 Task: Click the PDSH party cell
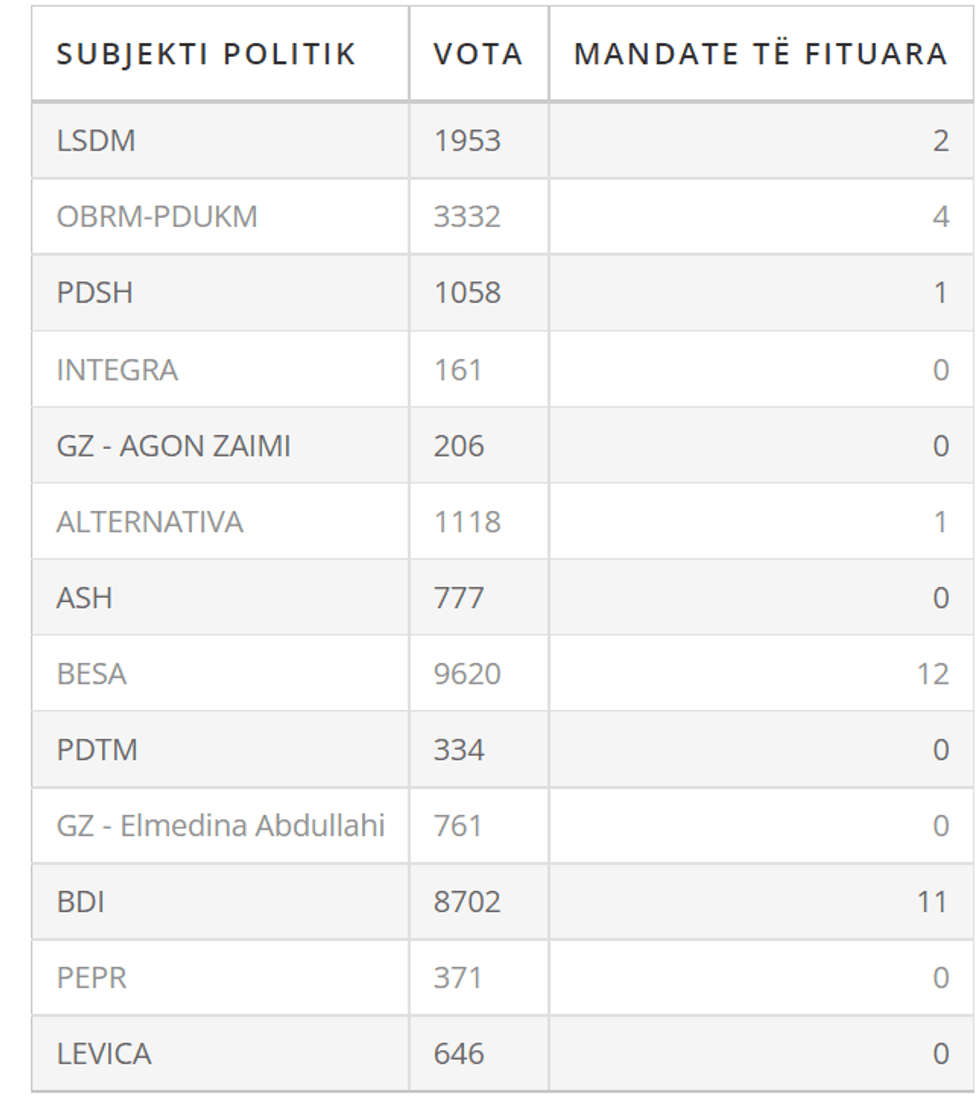tap(95, 293)
